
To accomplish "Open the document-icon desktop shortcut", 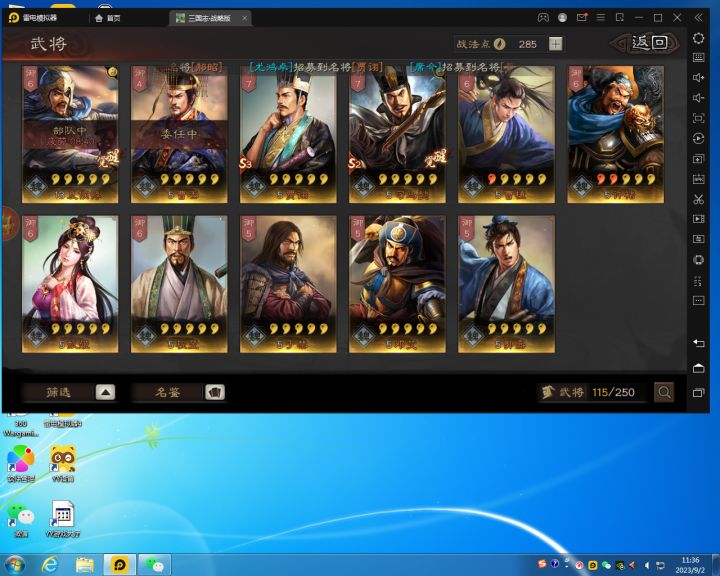I will pos(63,519).
